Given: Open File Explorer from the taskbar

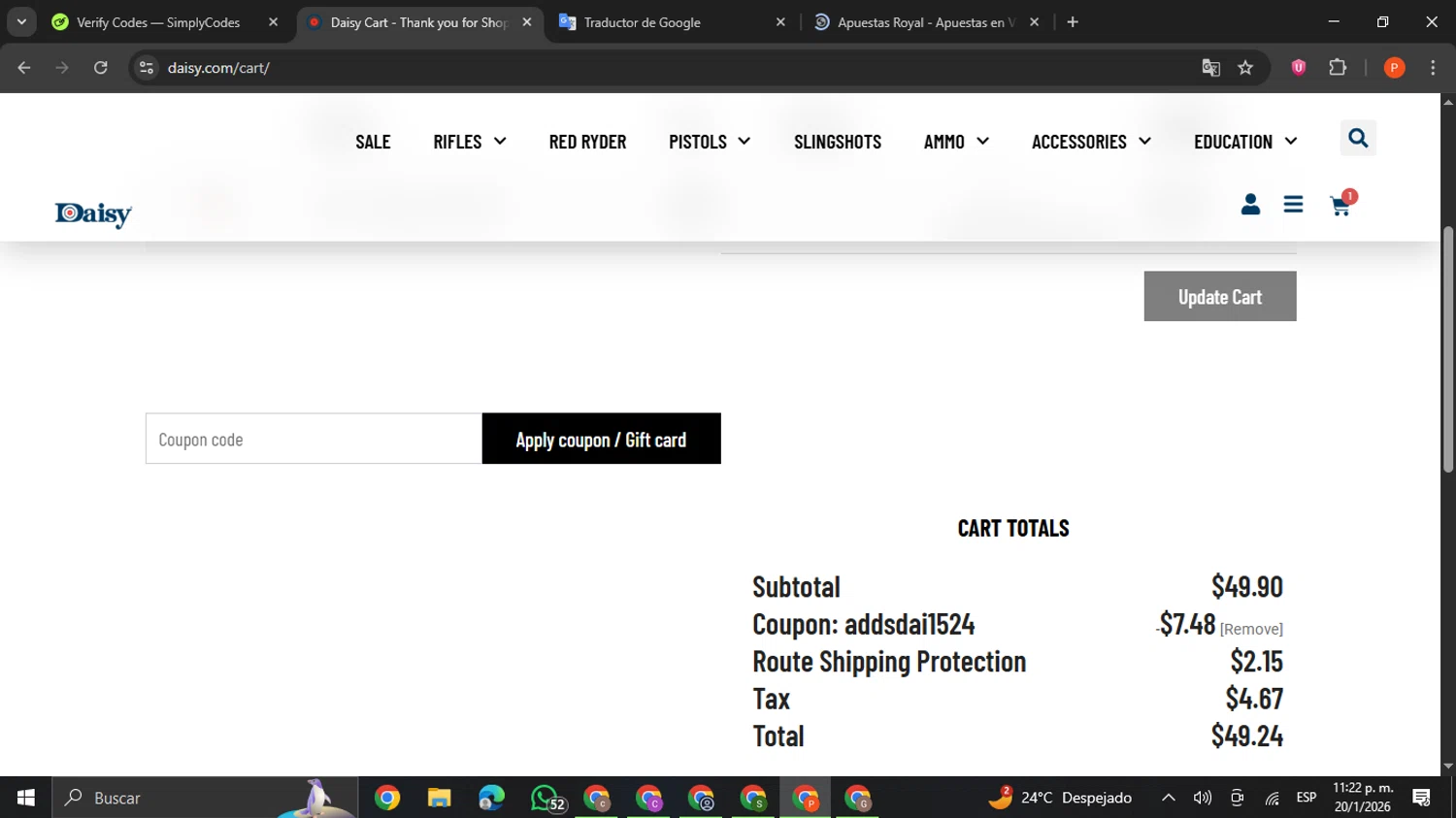Looking at the screenshot, I should pos(440,799).
